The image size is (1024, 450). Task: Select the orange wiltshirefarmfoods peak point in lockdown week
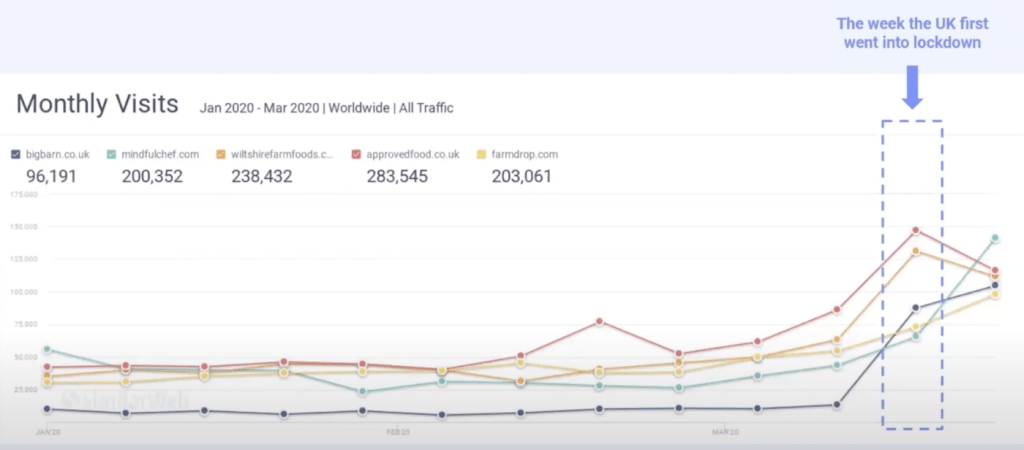point(914,251)
